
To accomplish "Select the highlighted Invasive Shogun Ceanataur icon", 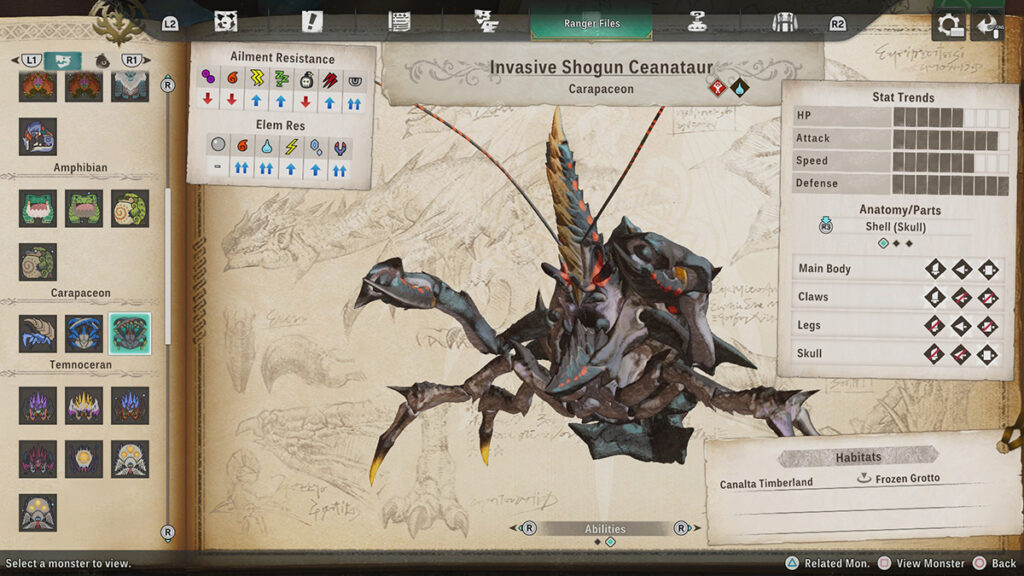I will 130,333.
